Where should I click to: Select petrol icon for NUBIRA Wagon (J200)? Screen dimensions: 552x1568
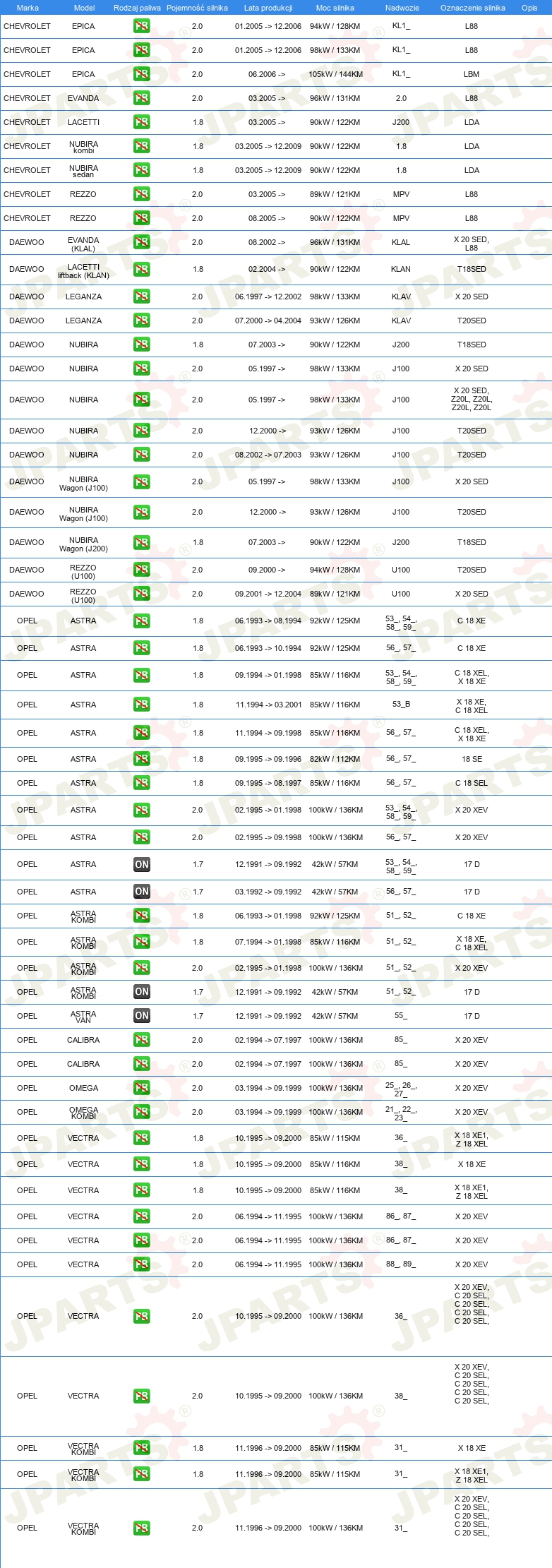click(x=141, y=542)
